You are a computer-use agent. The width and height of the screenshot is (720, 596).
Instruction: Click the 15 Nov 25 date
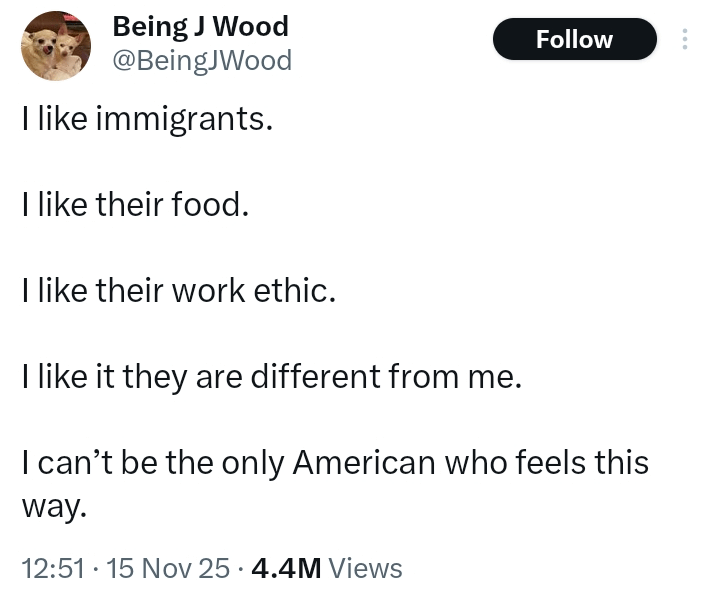click(x=168, y=568)
